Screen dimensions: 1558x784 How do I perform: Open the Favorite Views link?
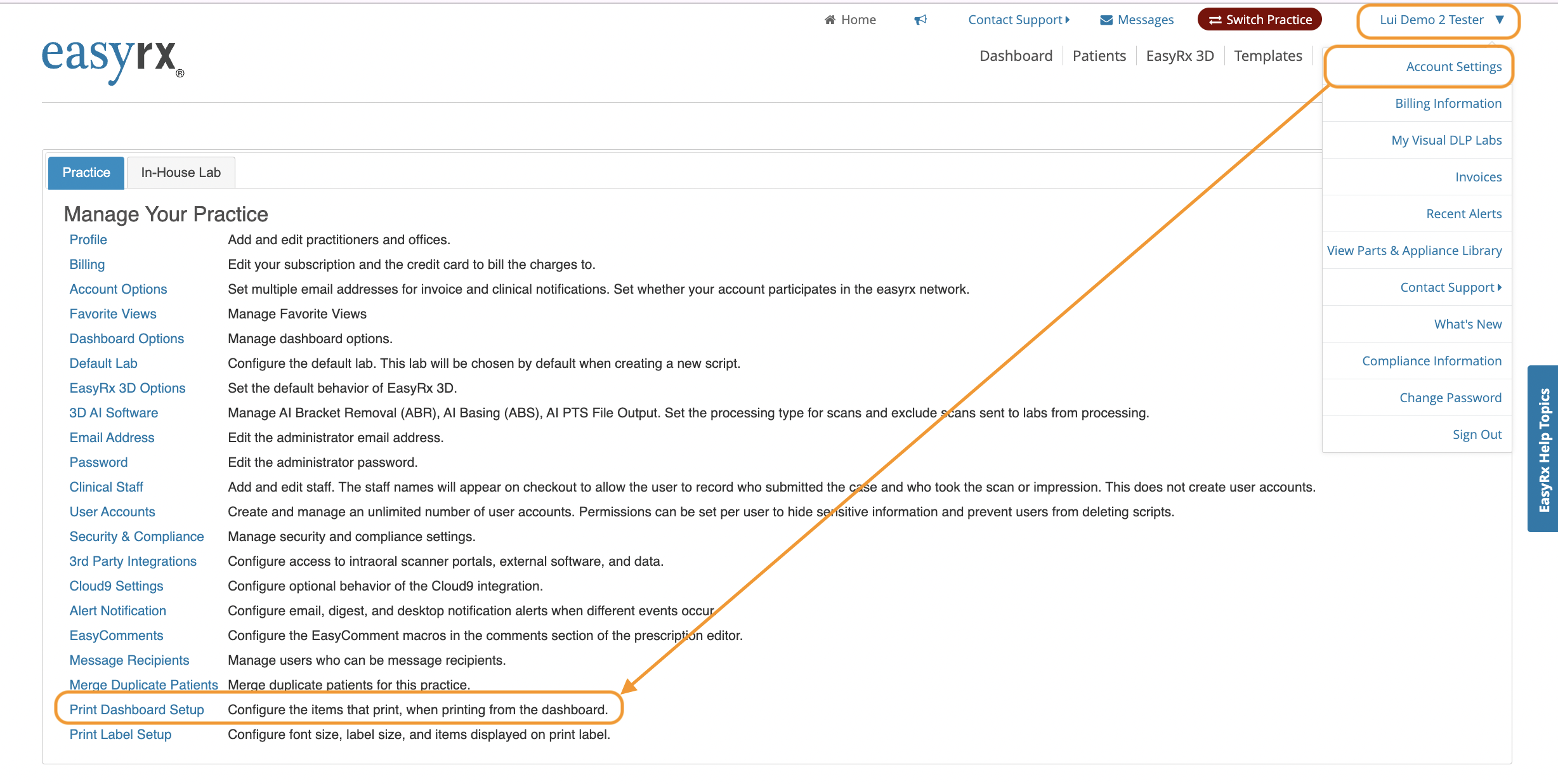coord(113,314)
